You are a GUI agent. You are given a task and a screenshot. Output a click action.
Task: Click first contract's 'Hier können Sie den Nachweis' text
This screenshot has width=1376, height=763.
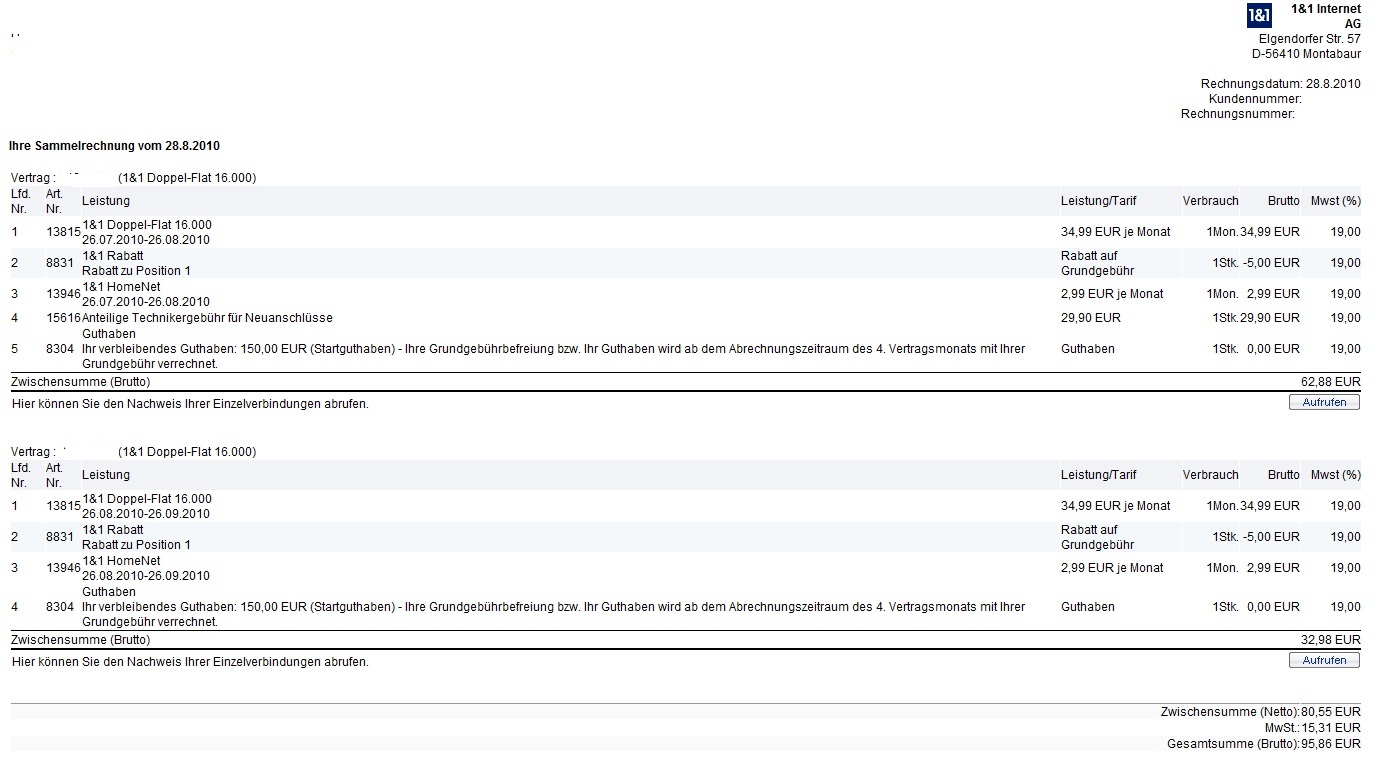(x=190, y=404)
